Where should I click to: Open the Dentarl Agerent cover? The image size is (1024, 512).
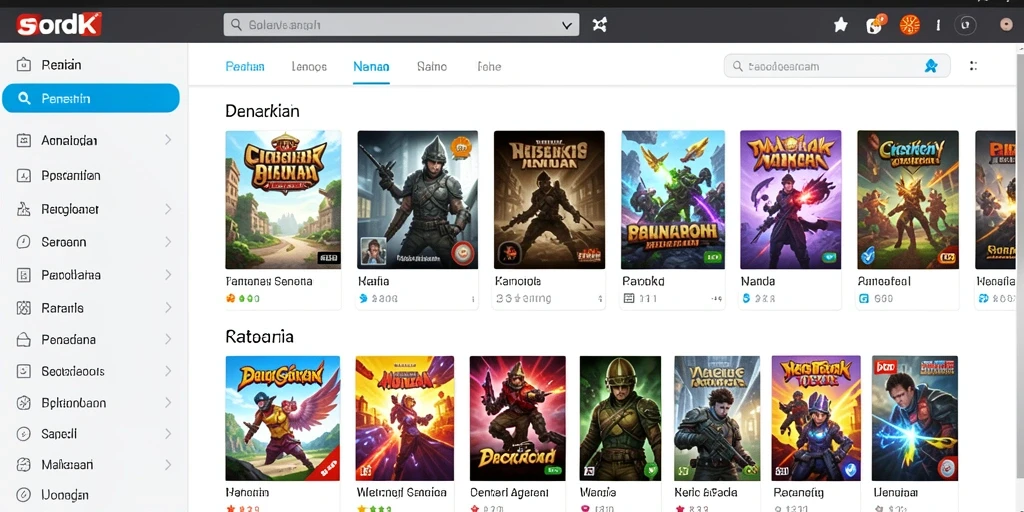click(518, 418)
